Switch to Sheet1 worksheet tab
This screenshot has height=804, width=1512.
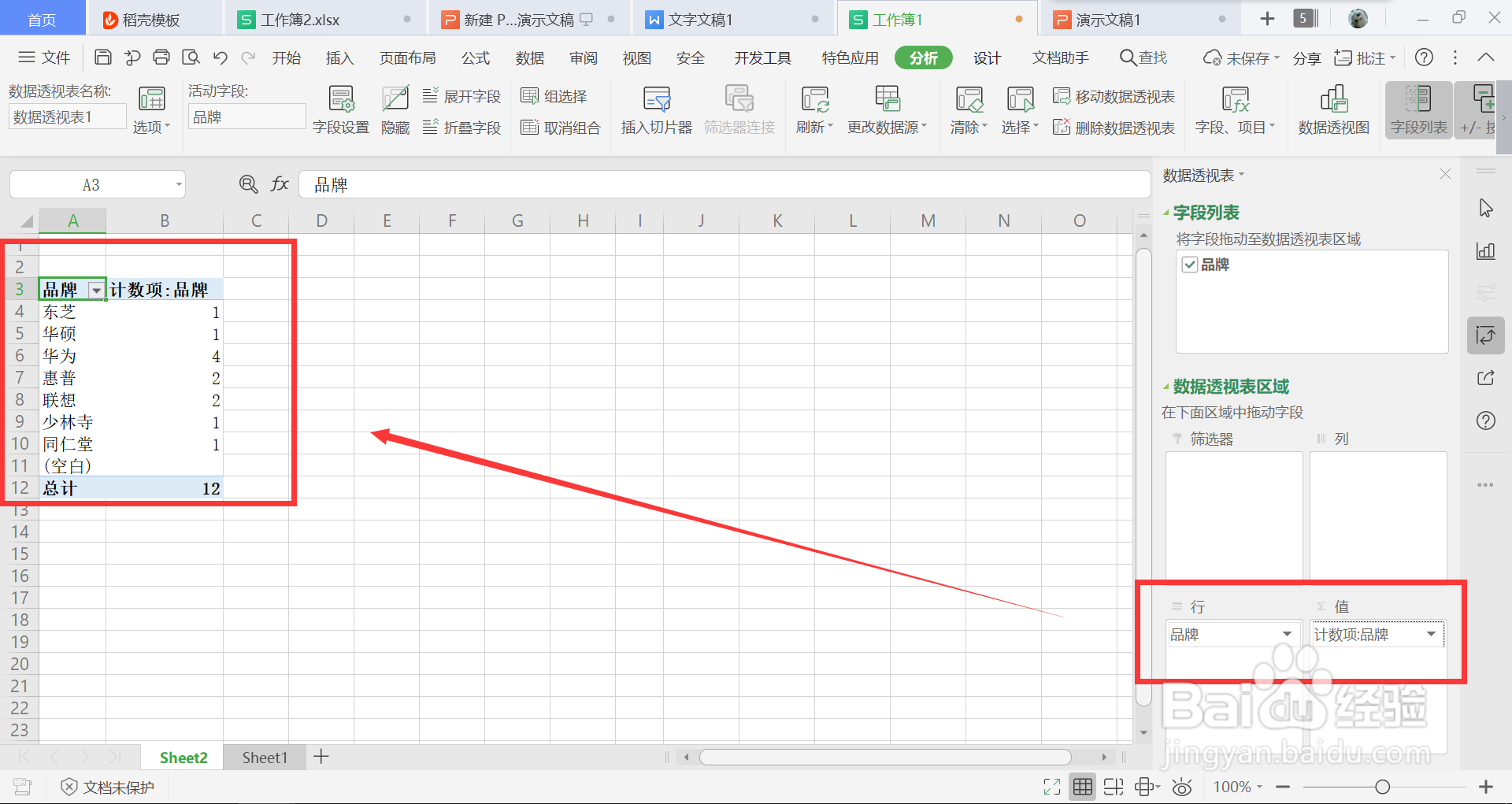pos(265,757)
